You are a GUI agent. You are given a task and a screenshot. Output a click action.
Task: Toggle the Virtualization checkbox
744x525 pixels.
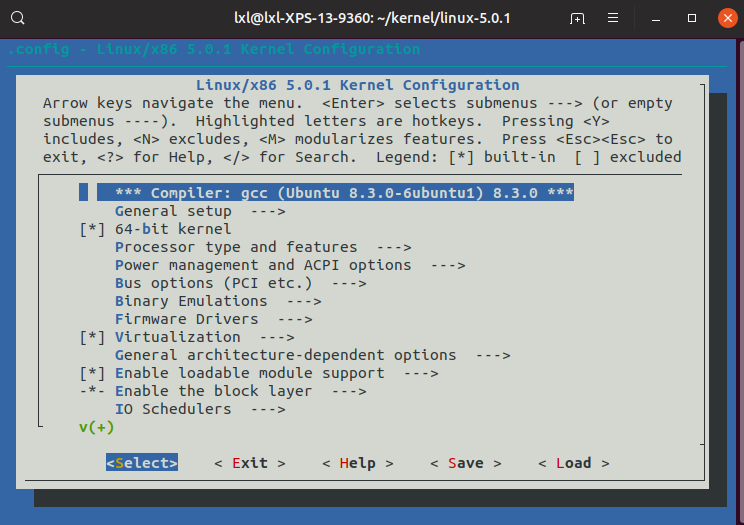[x=91, y=337]
